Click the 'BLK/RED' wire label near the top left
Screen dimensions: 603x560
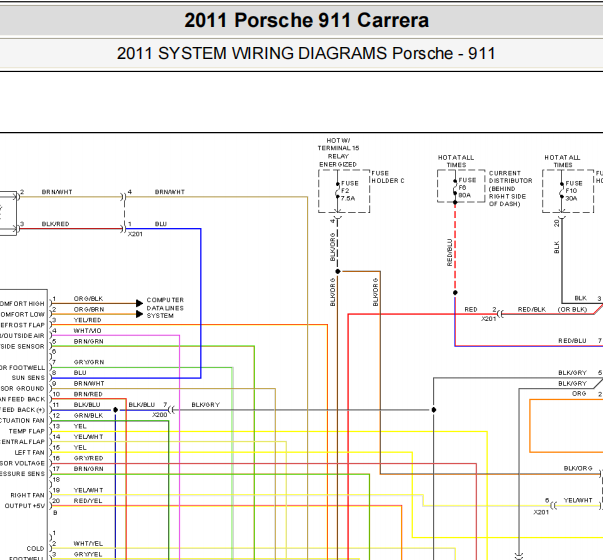coord(55,224)
